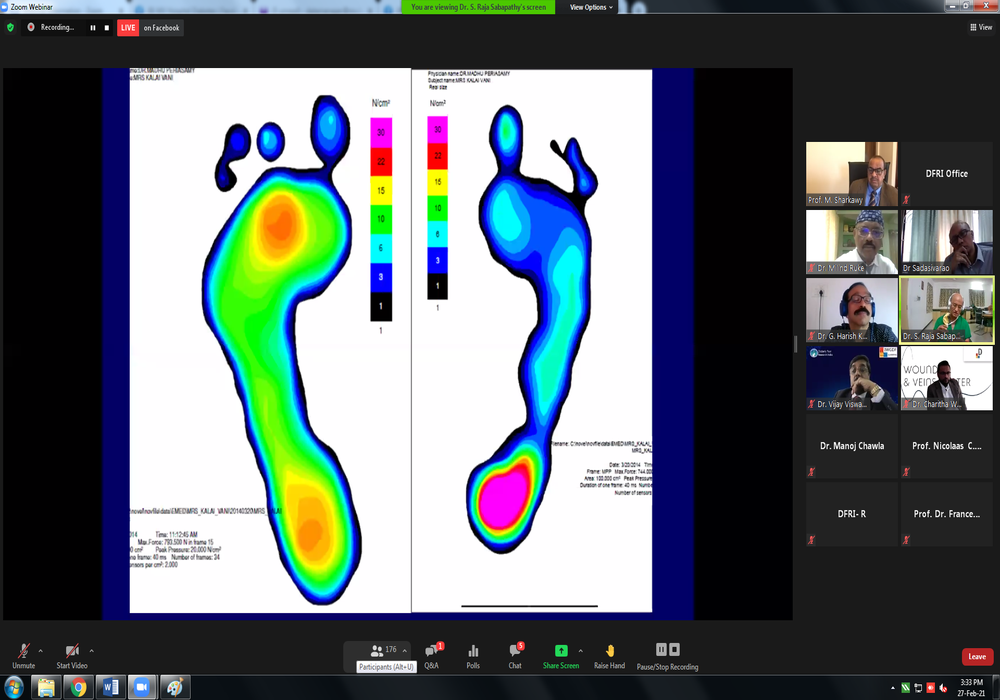
Task: Open Google Chrome from the taskbar
Action: [78, 687]
